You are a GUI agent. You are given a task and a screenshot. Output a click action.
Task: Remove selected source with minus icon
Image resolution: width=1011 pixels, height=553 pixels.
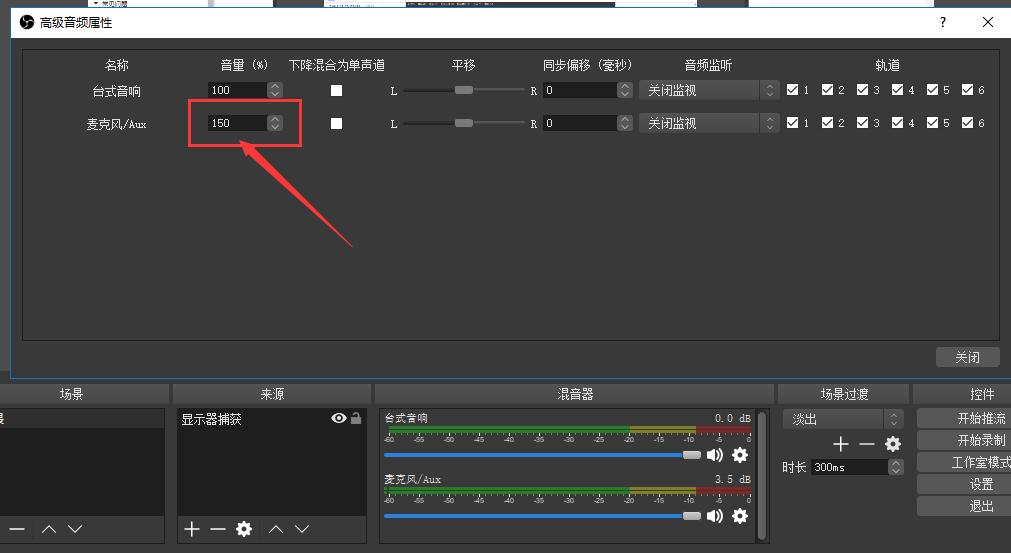[218, 529]
